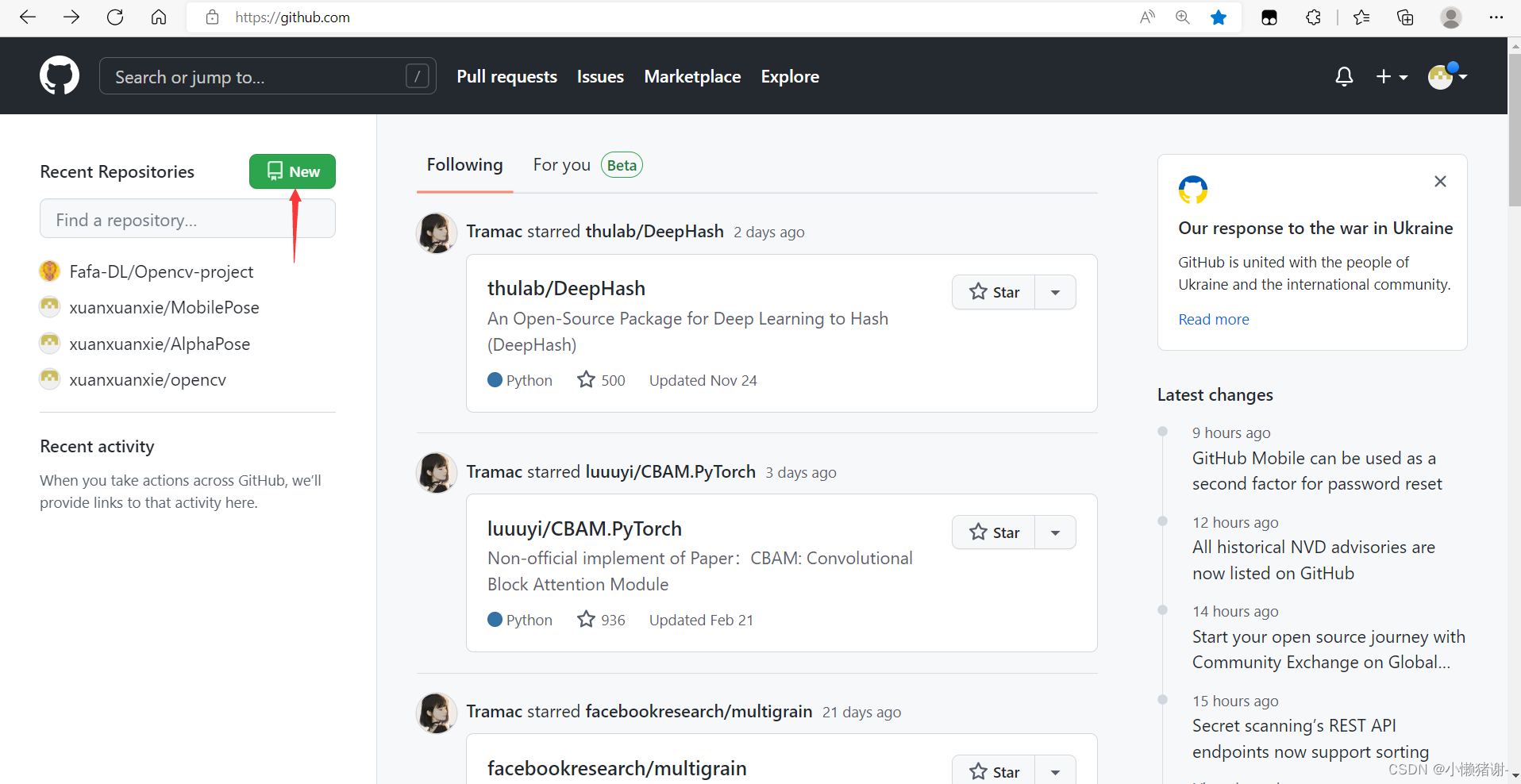Open Tramac's avatar beside DeepHash activity
Screen dimensions: 1521x784
[x=437, y=233]
